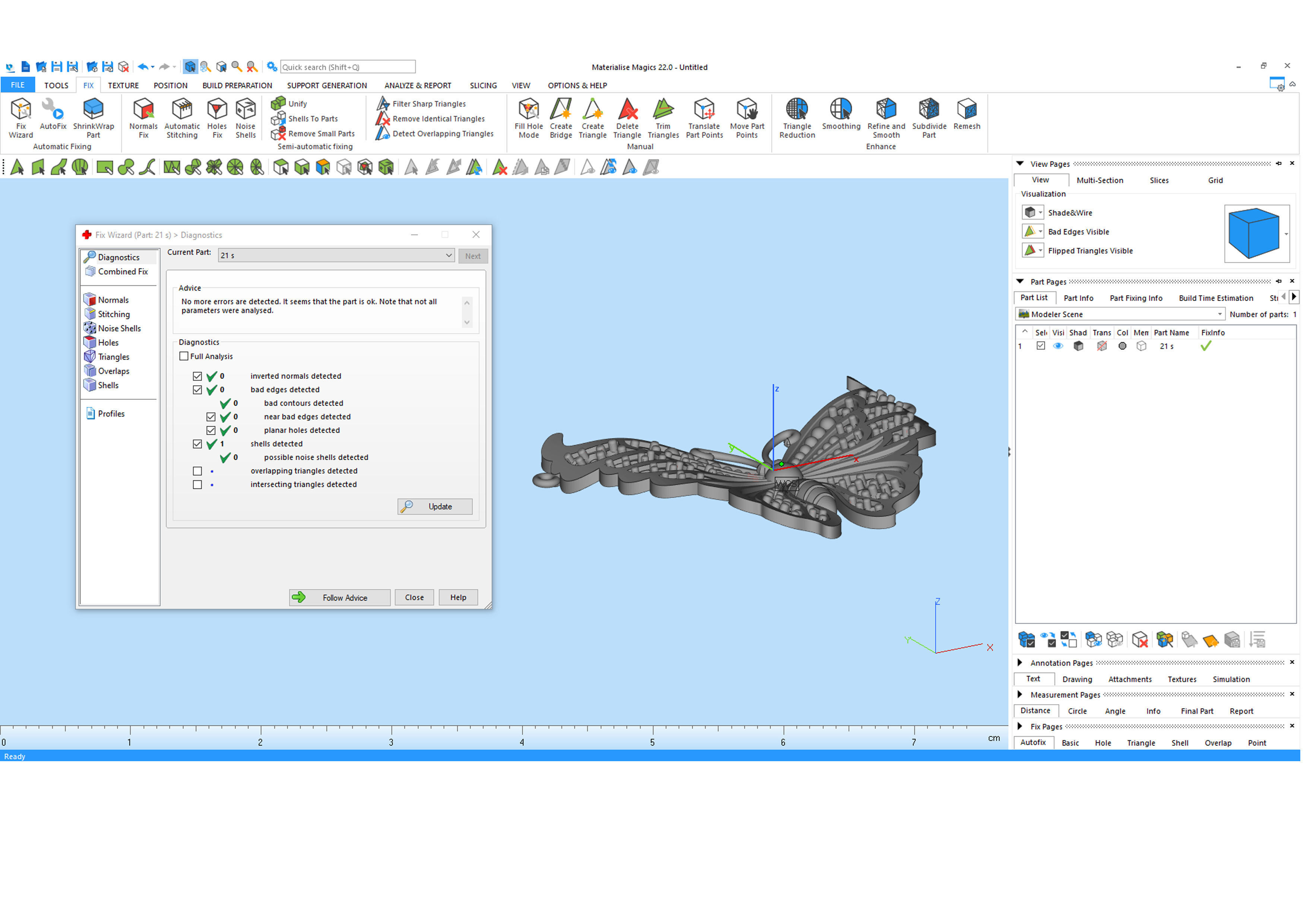Open Refine and Smooth
This screenshot has height=924, width=1307.
coord(887,118)
